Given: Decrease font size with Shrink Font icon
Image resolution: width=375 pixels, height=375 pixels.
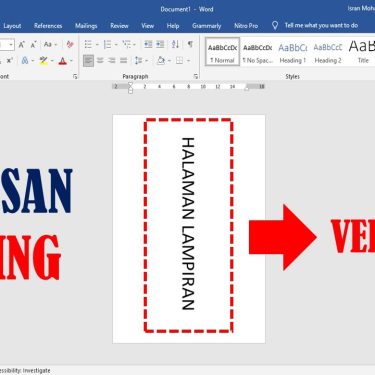Looking at the screenshot, I should 33,44.
